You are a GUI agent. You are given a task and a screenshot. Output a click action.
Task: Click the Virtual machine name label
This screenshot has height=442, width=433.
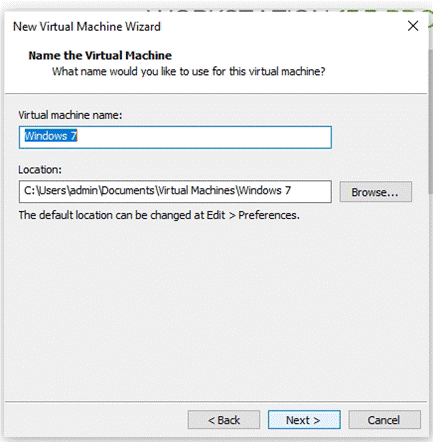pos(70,115)
